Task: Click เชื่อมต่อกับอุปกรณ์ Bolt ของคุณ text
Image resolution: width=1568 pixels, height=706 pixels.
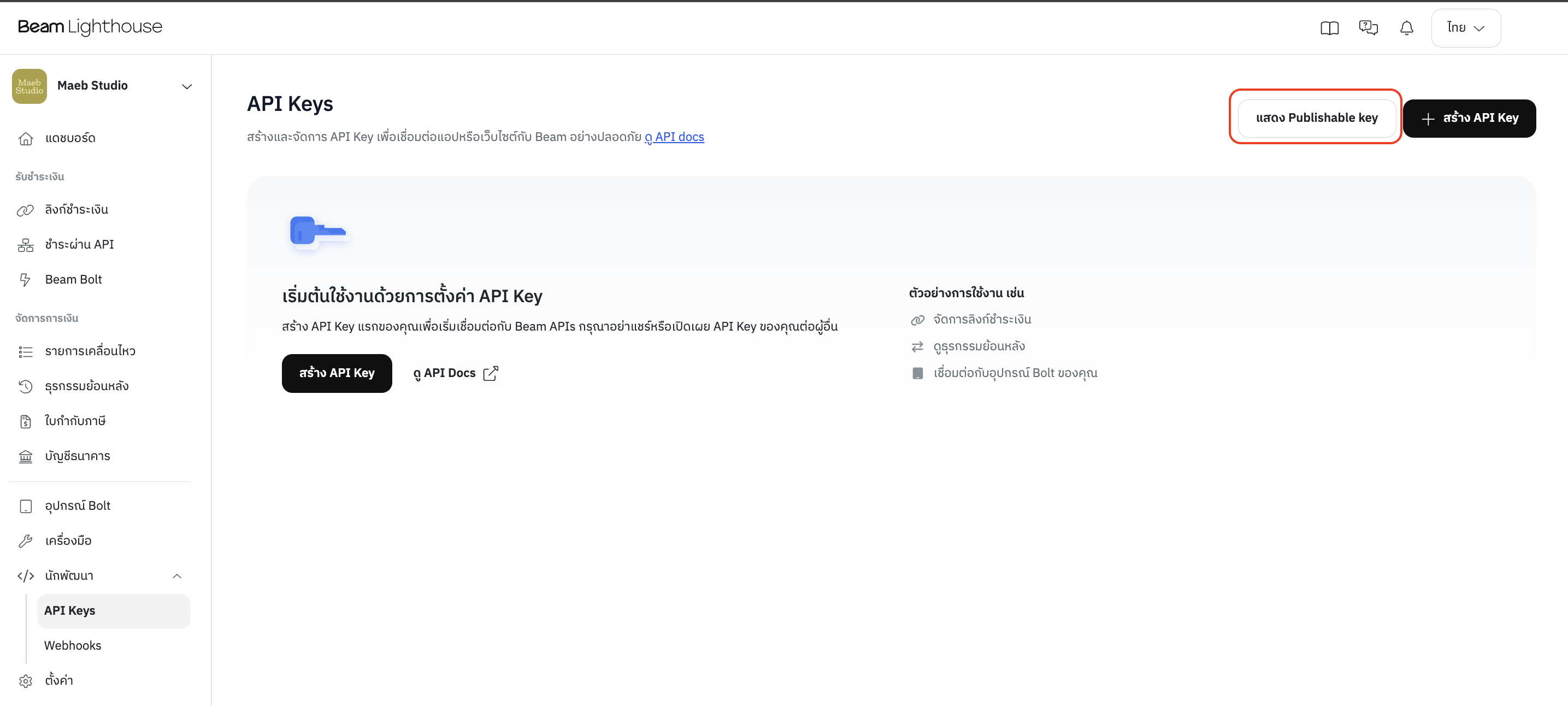Action: point(1015,373)
